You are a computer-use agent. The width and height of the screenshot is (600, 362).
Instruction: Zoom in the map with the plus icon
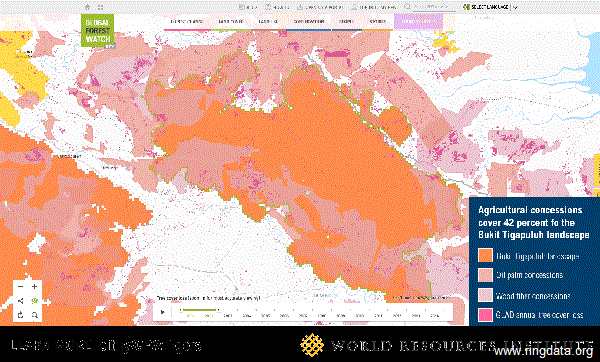(34, 287)
